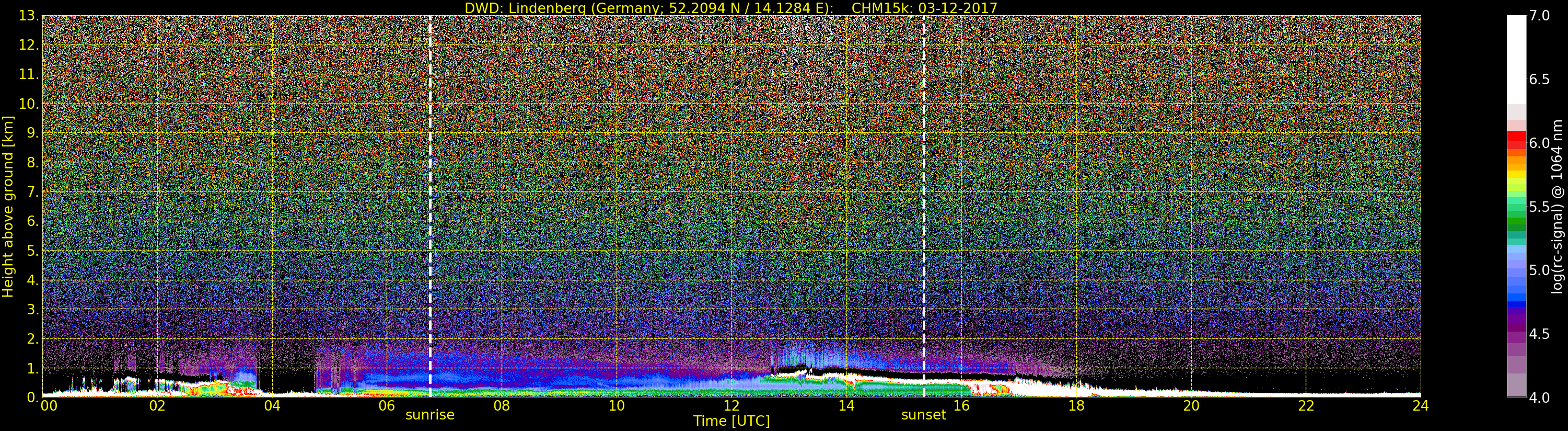
Task: Click the "Time [UTC]" axis label
Action: pyautogui.click(x=731, y=421)
